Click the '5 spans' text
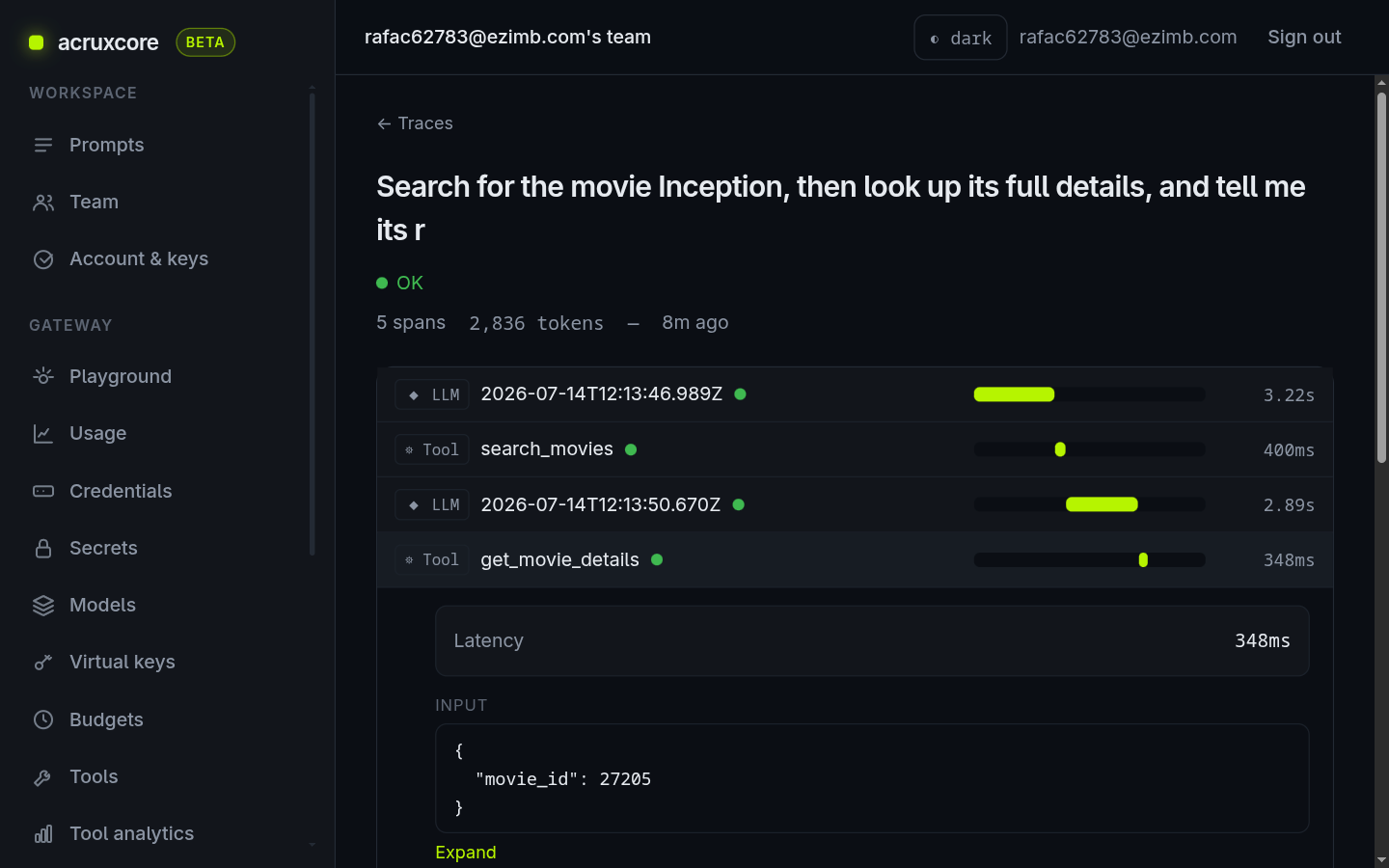Viewport: 1389px width, 868px height. click(411, 322)
